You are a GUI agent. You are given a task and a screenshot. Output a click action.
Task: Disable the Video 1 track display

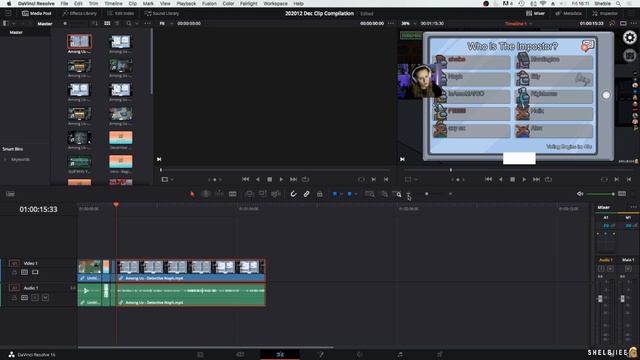pos(35,272)
